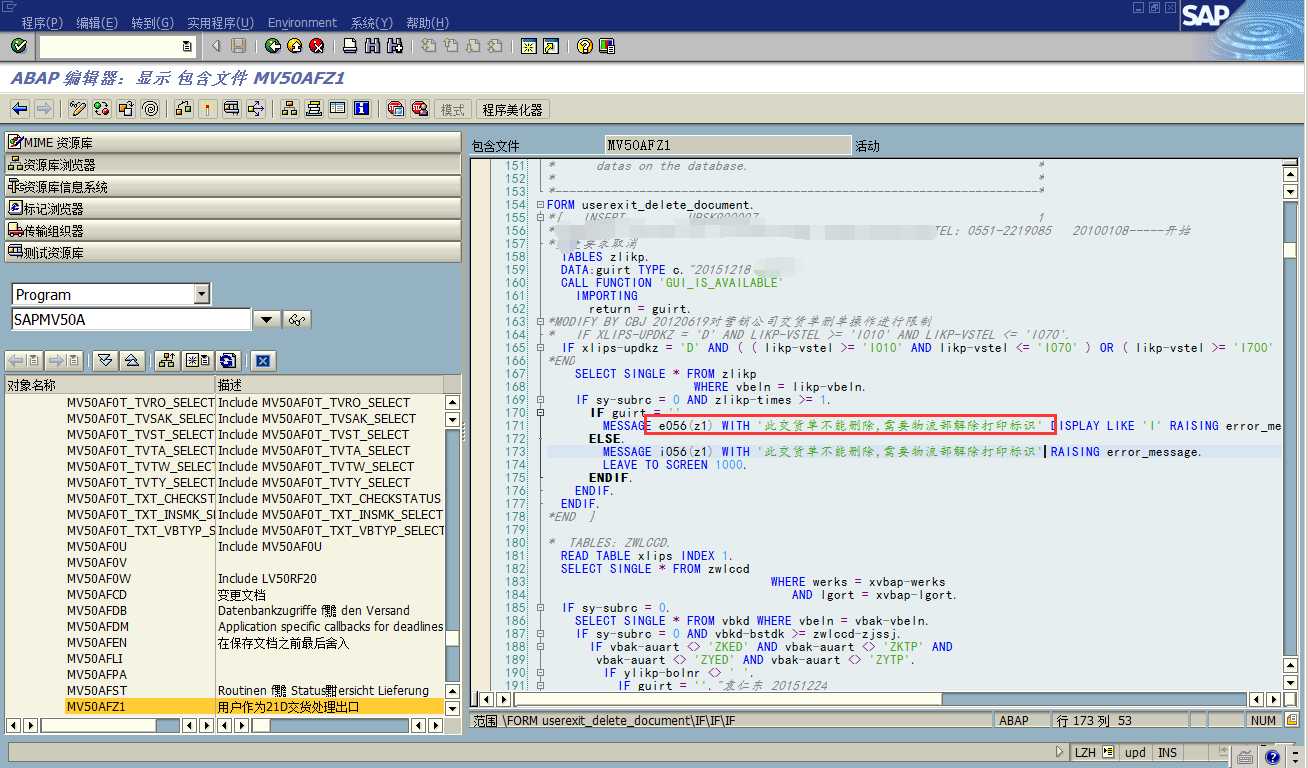The width and height of the screenshot is (1308, 768).
Task: Click the Fullscreen on/off icon
Action: [338, 109]
